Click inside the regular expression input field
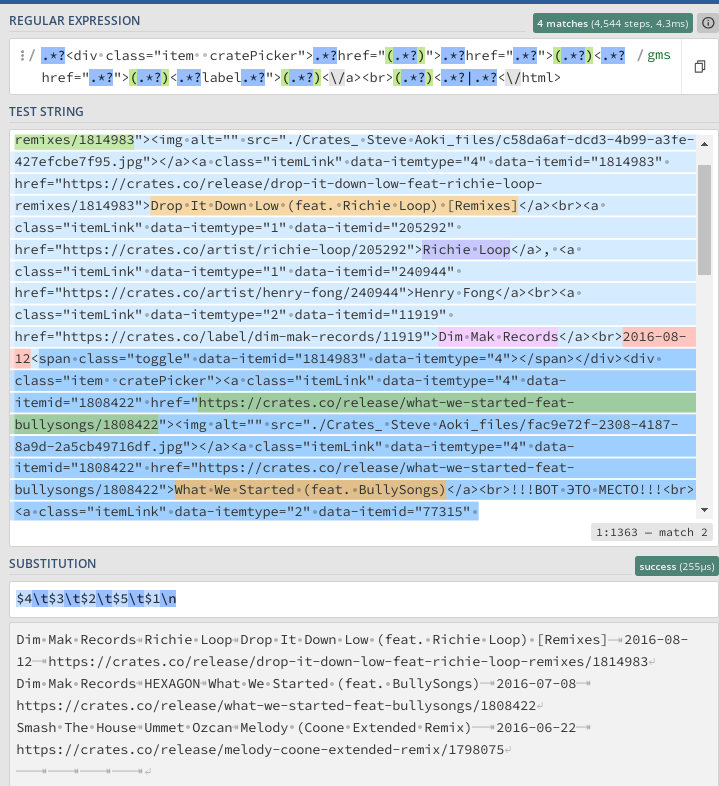 click(x=345, y=66)
